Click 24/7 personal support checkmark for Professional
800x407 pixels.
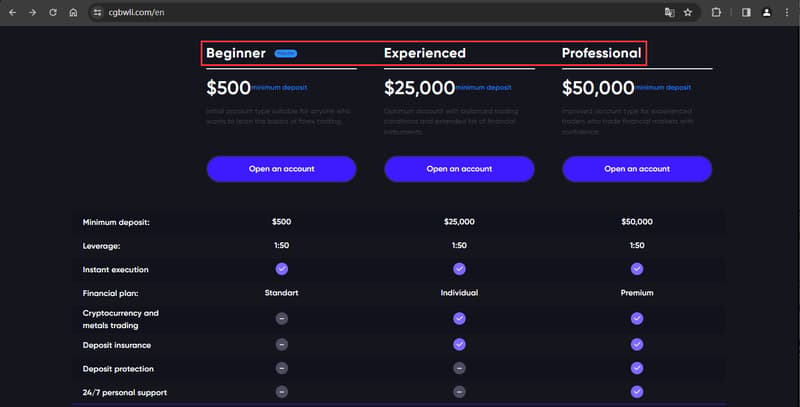pos(637,392)
